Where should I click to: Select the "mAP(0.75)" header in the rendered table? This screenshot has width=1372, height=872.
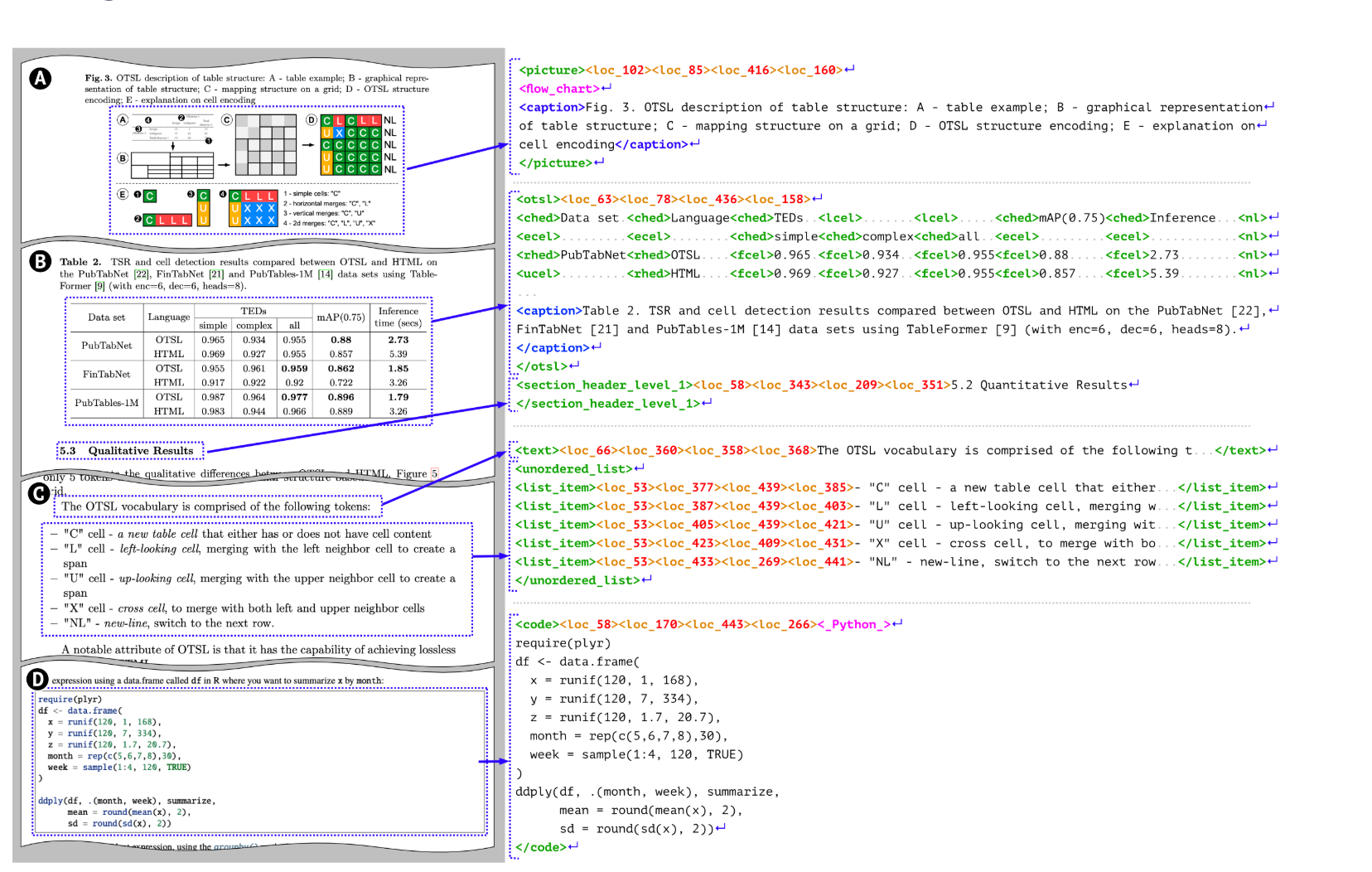click(341, 317)
